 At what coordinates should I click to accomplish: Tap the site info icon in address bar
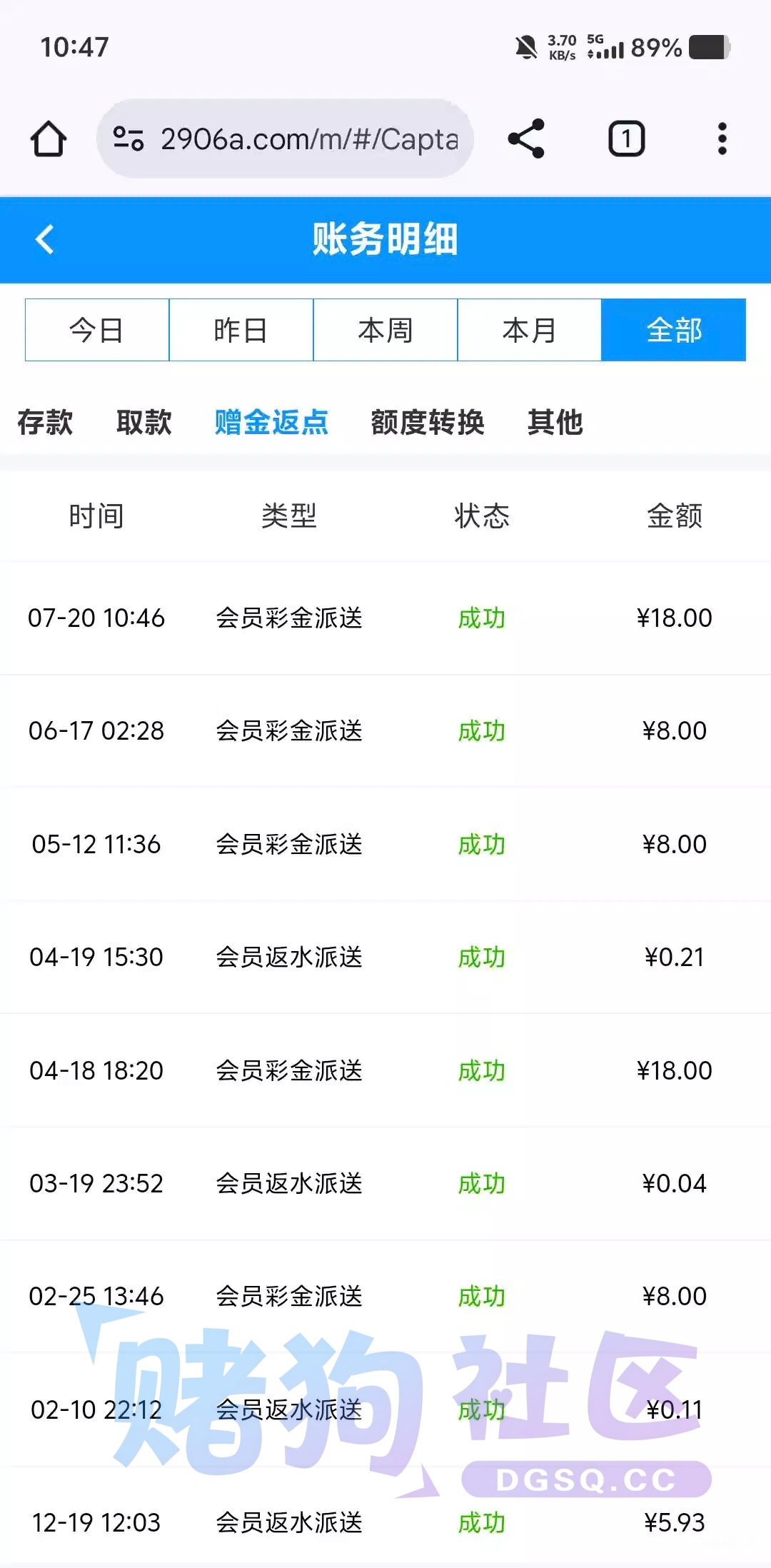pos(128,139)
